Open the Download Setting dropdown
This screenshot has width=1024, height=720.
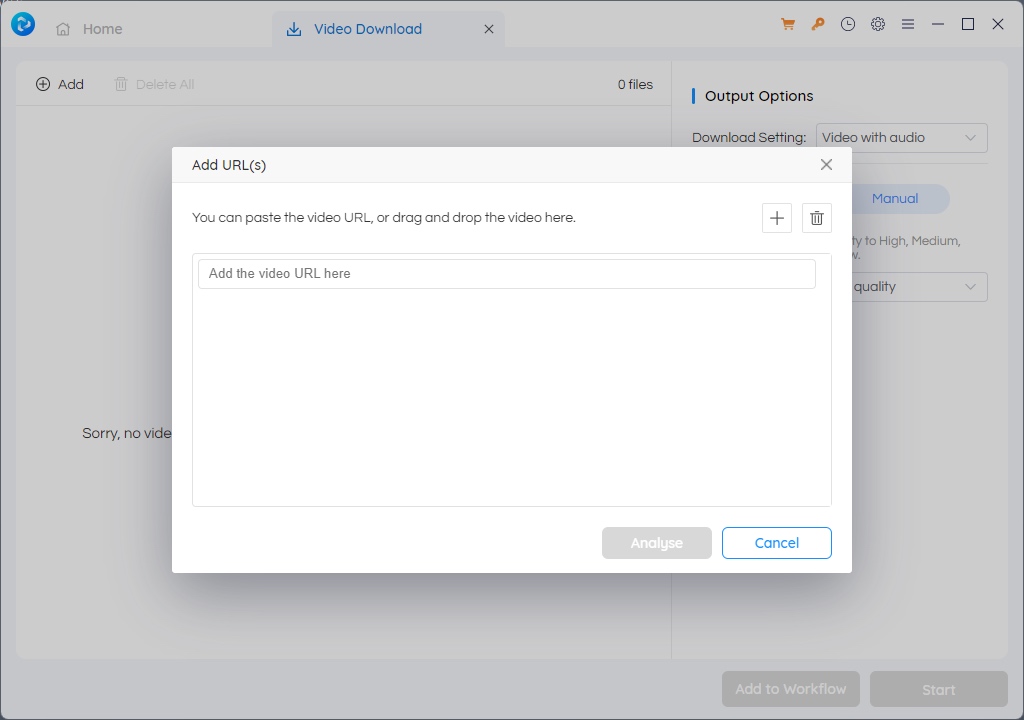[x=899, y=137]
